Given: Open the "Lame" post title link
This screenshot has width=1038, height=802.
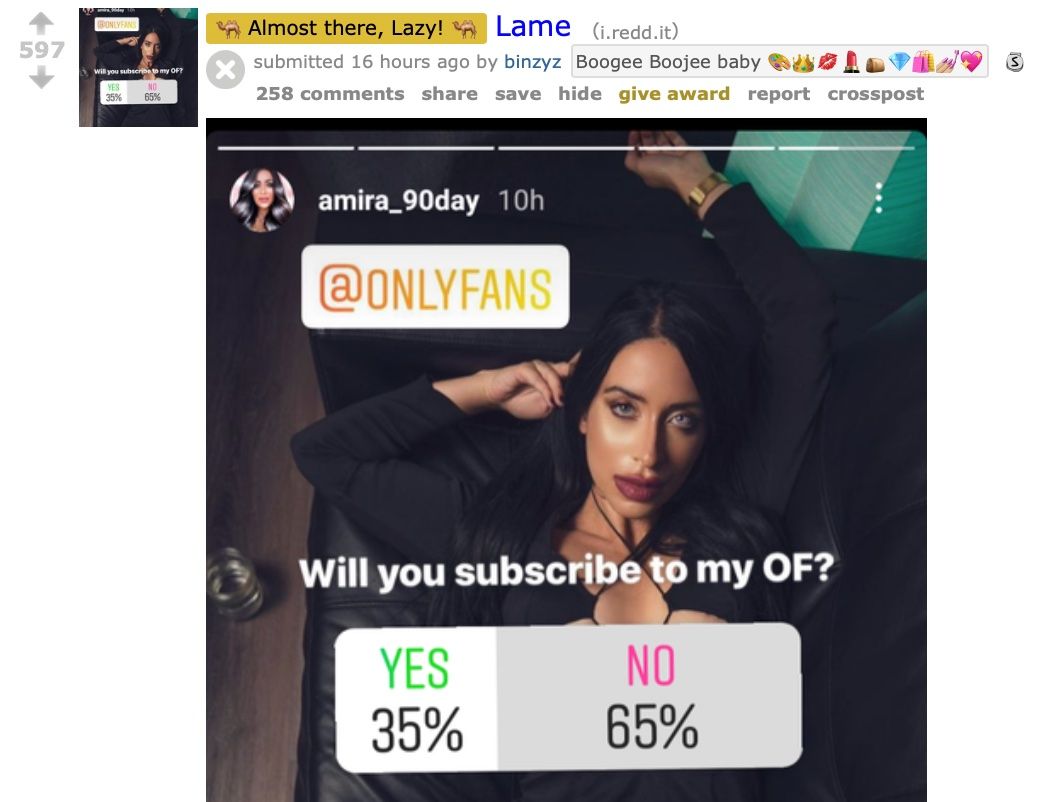Looking at the screenshot, I should click(x=533, y=26).
